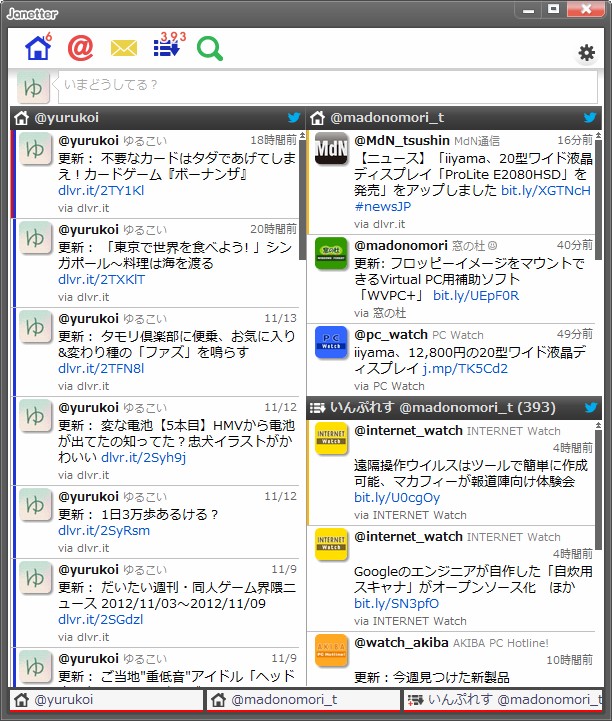Click the 20時間前 timestamp
Viewport: 612px width, 721px height.
tap(274, 229)
